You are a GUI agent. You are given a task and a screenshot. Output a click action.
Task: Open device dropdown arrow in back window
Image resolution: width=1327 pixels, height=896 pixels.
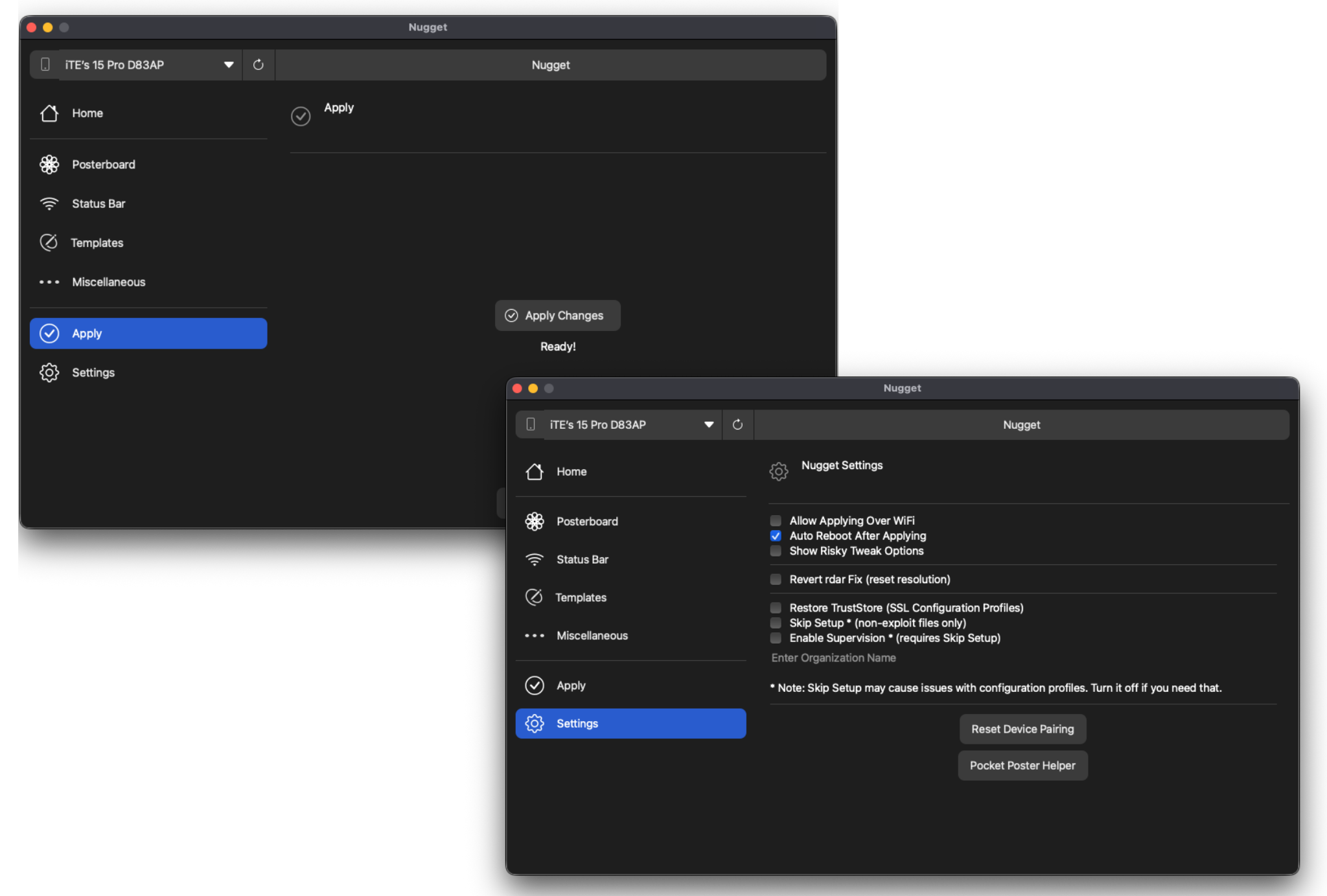coord(229,65)
